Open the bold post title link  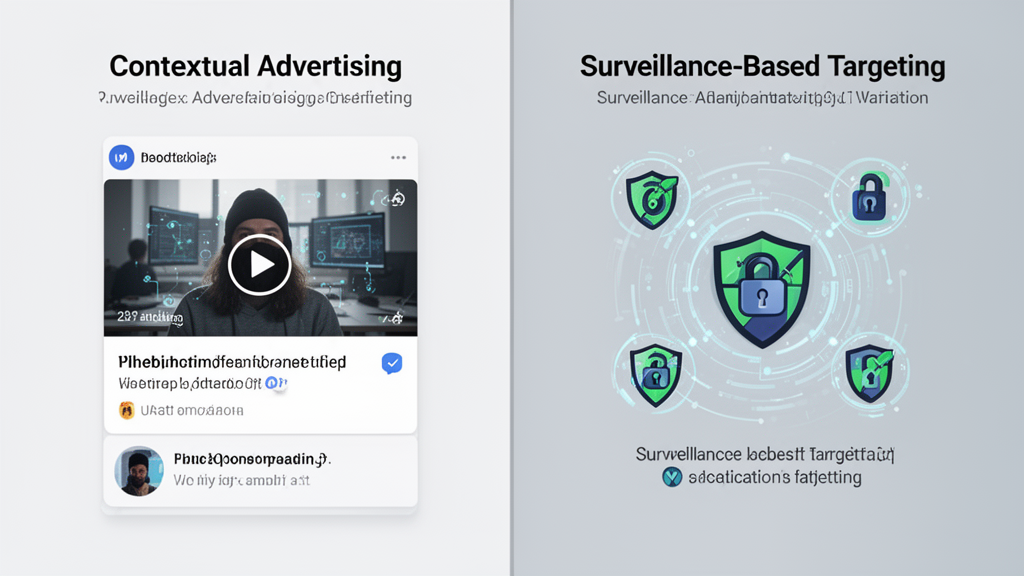click(x=232, y=362)
